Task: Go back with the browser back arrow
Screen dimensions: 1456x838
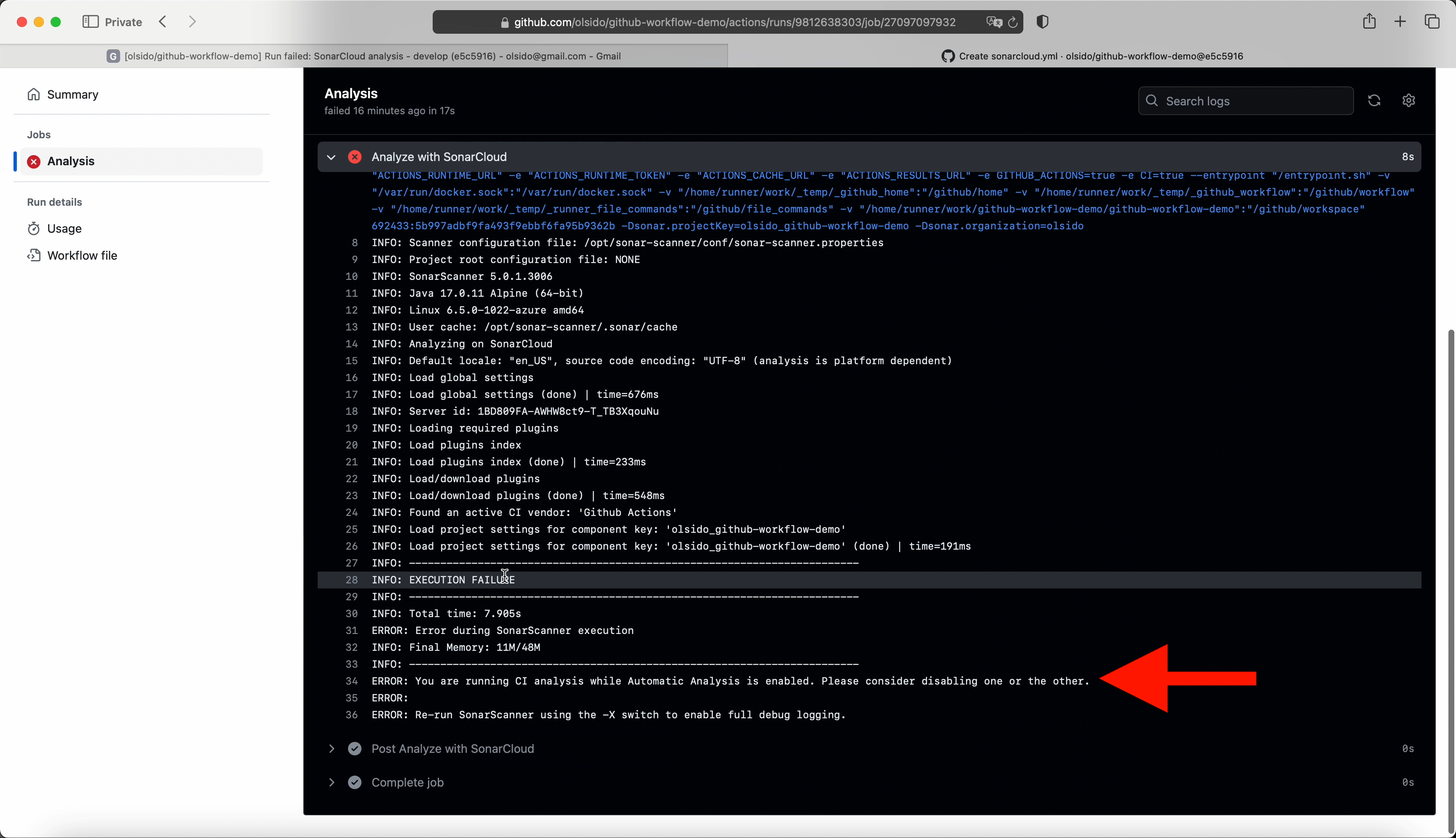Action: pos(163,22)
